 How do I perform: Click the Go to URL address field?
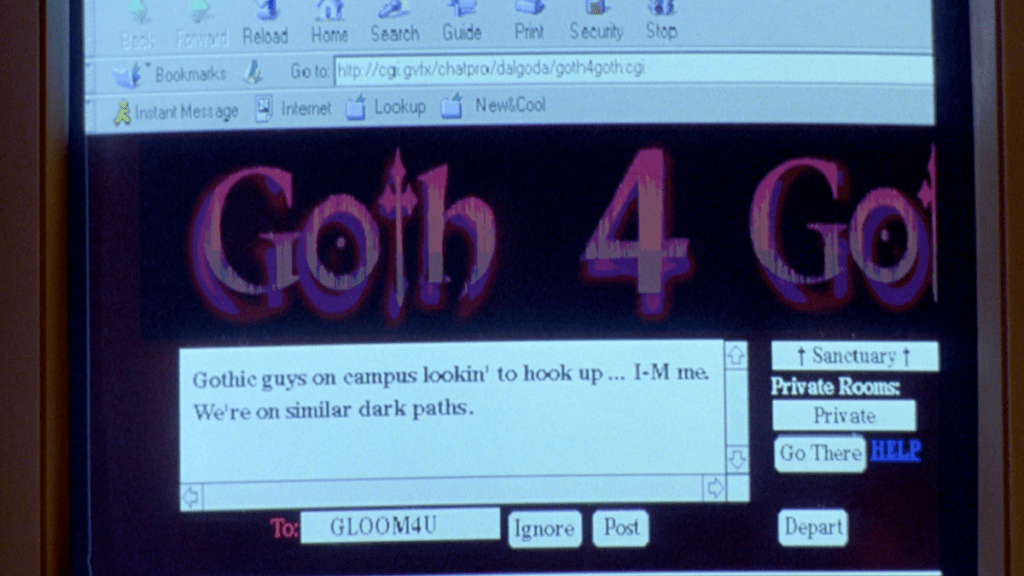tap(632, 70)
